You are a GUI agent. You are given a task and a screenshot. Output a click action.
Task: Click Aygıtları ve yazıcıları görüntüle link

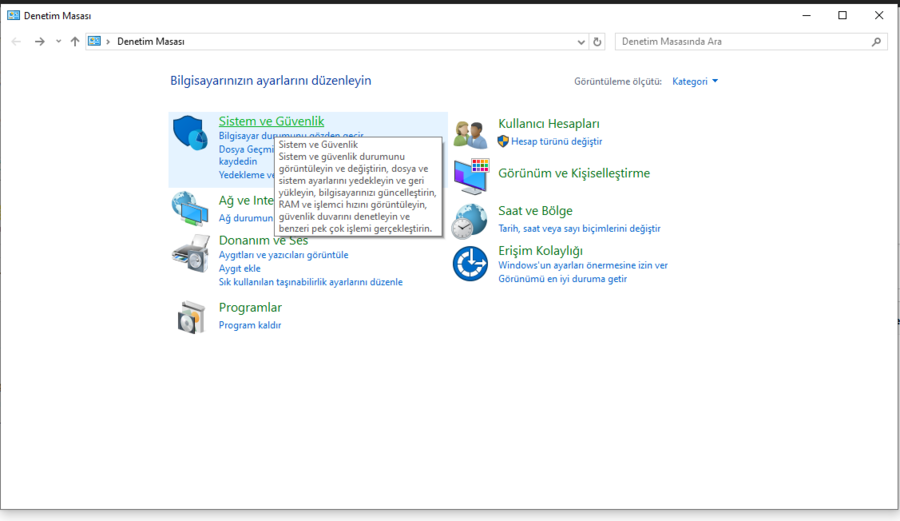(284, 255)
